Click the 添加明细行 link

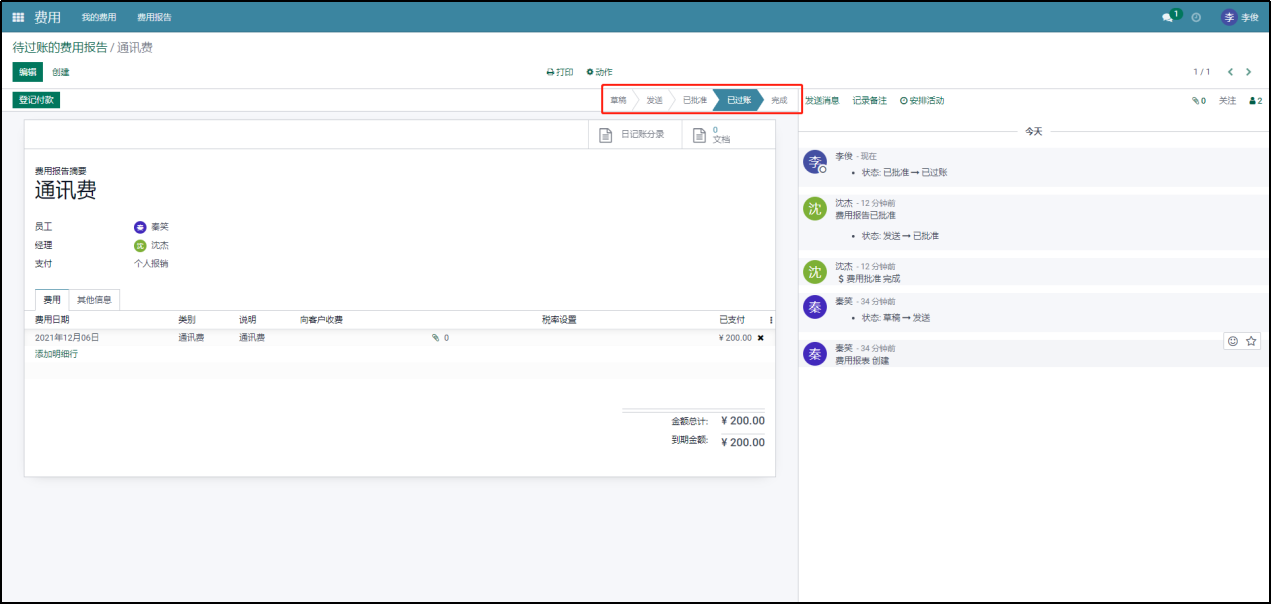[x=56, y=354]
